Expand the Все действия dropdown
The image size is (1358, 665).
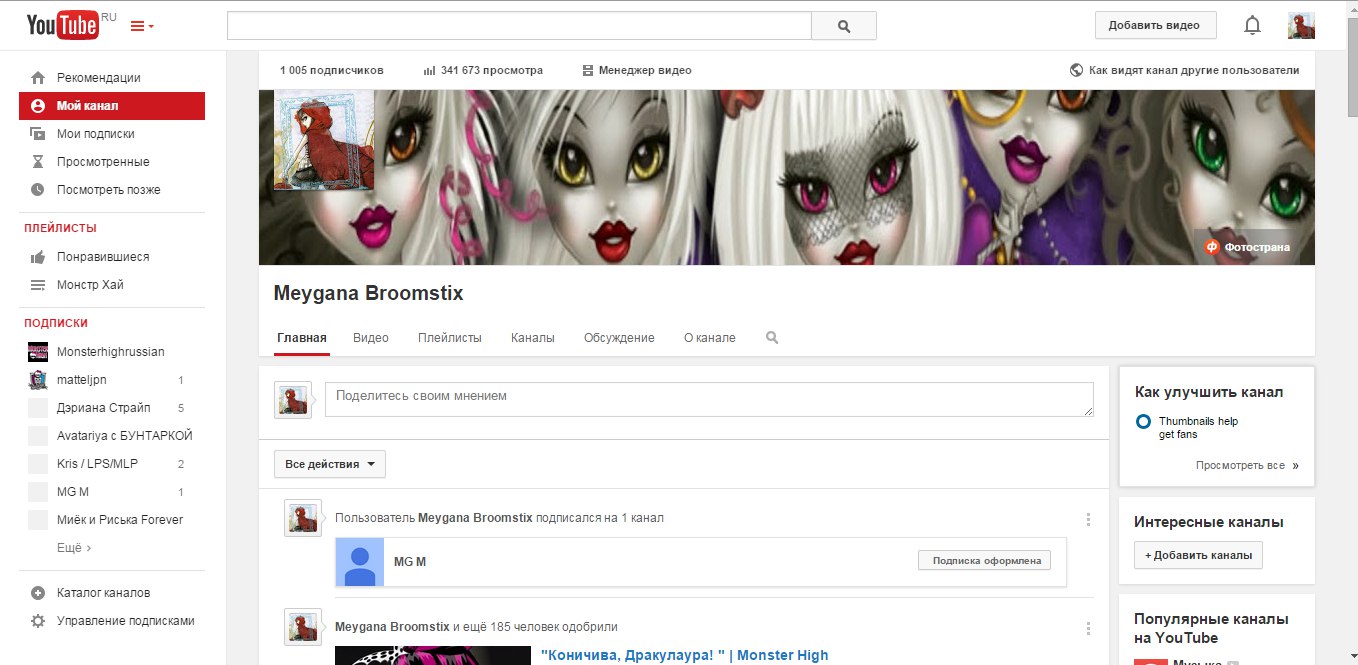329,464
